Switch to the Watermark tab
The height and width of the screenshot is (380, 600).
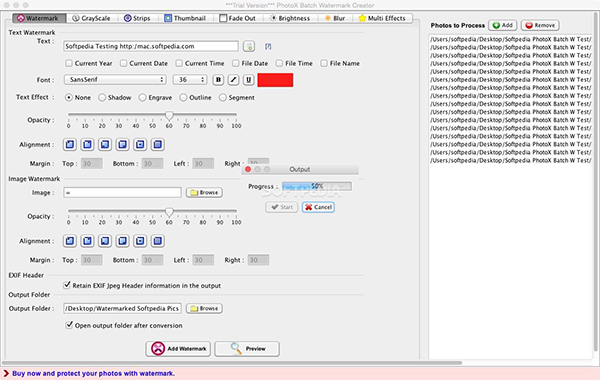pos(38,18)
